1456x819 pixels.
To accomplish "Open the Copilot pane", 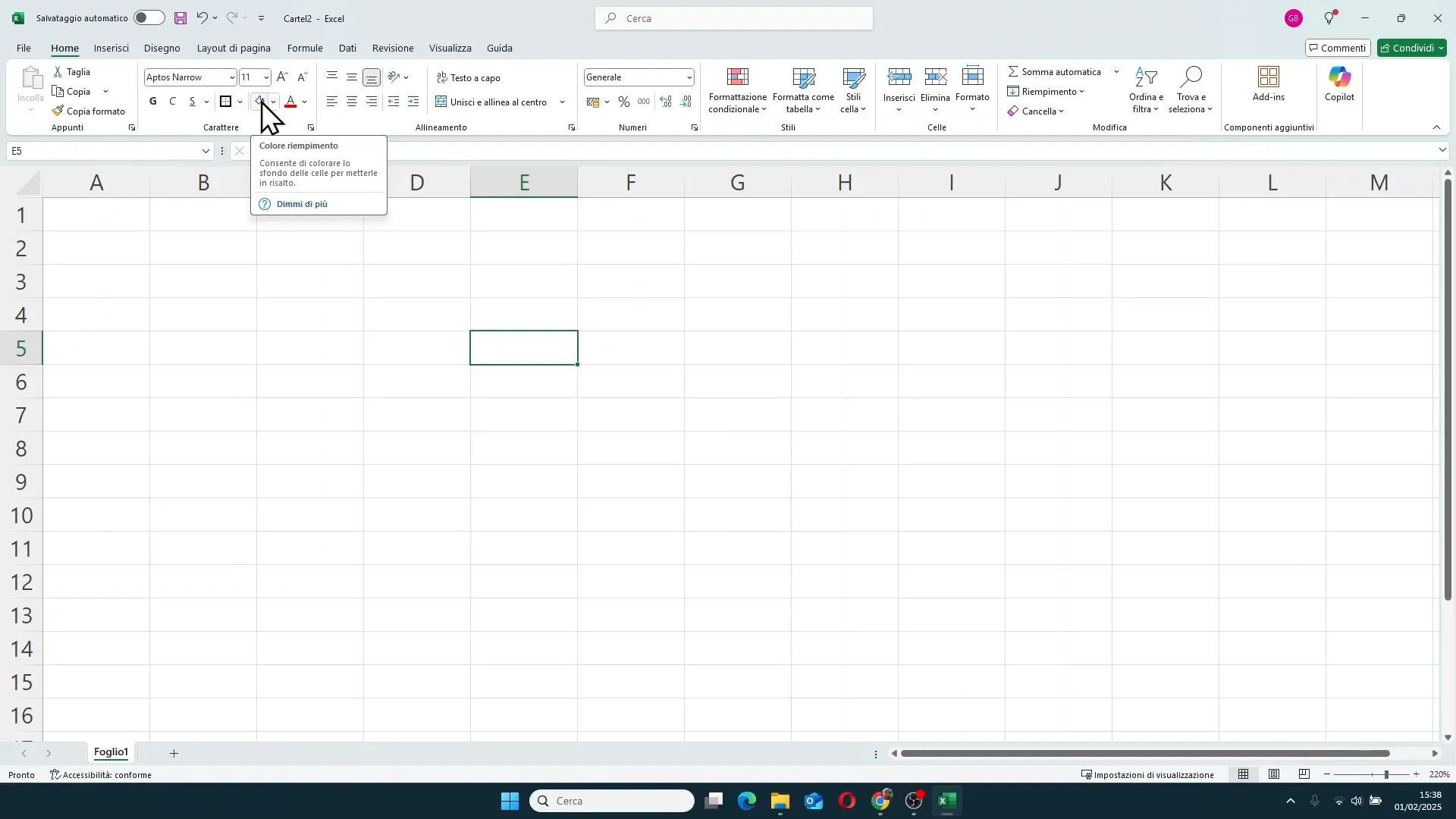I will [x=1339, y=83].
